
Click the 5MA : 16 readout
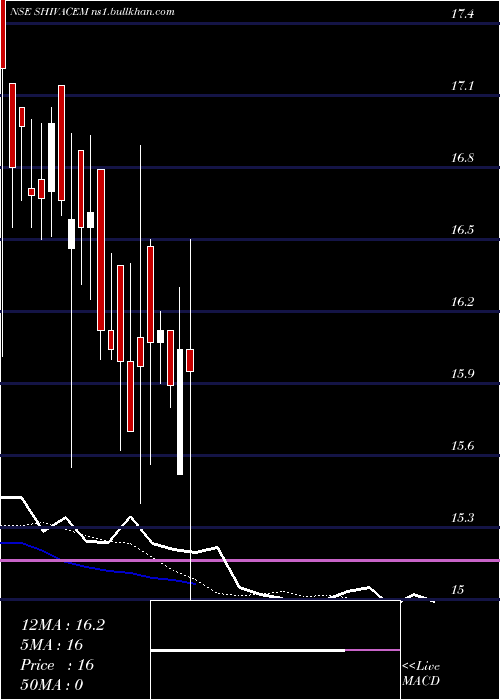52,645
